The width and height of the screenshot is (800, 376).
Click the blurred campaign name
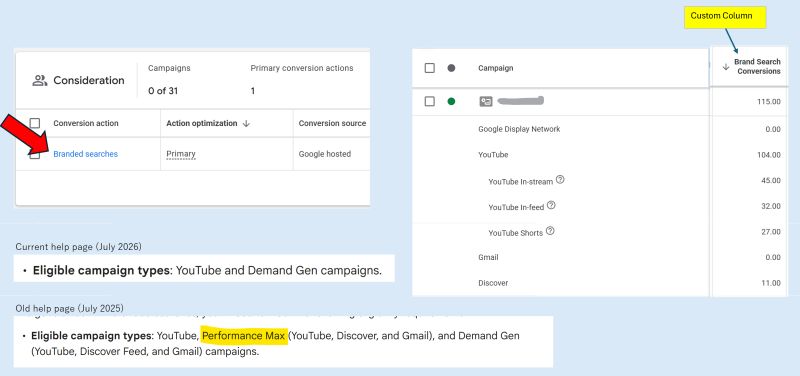click(520, 101)
